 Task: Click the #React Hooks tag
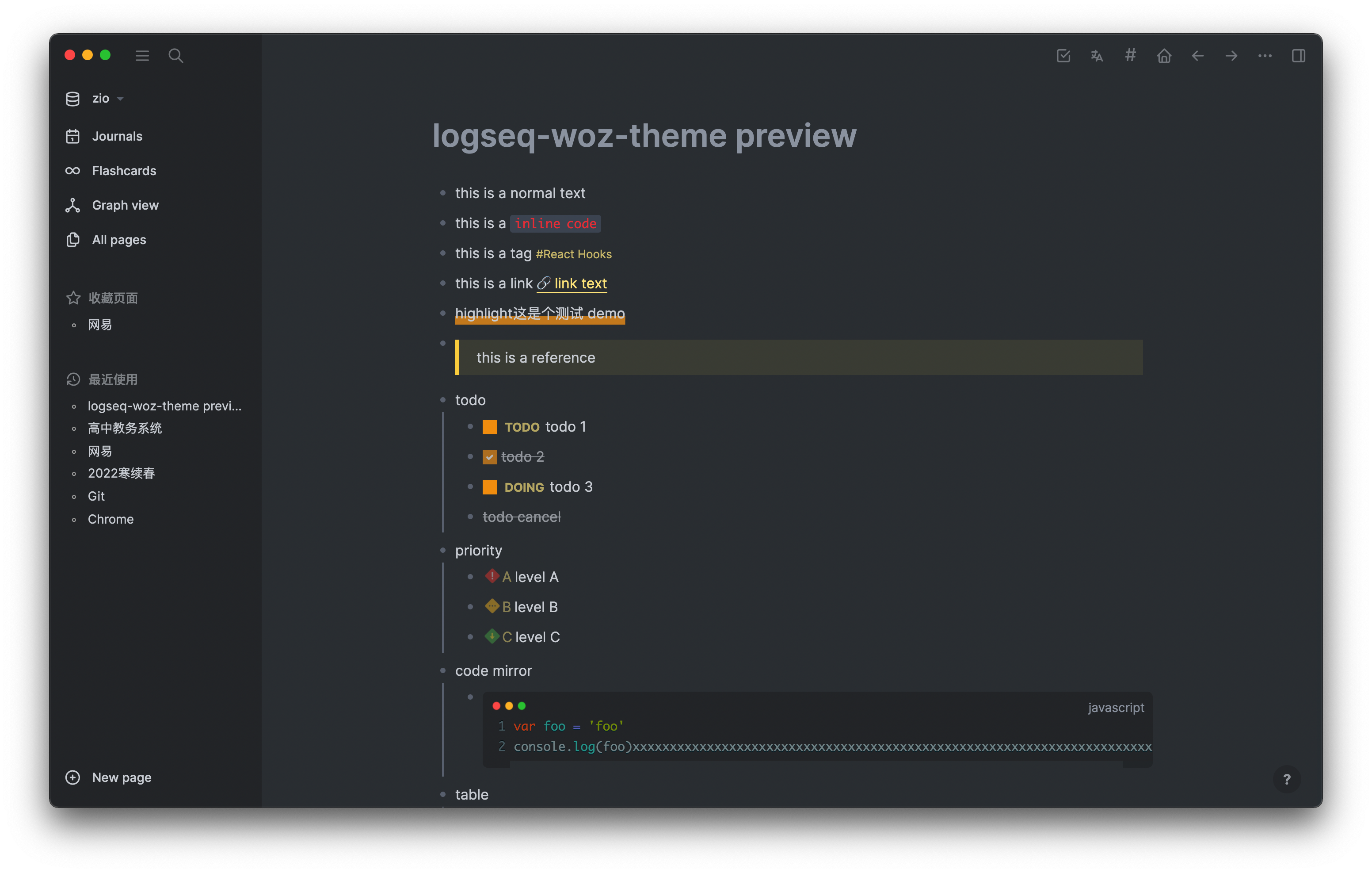pyautogui.click(x=573, y=254)
